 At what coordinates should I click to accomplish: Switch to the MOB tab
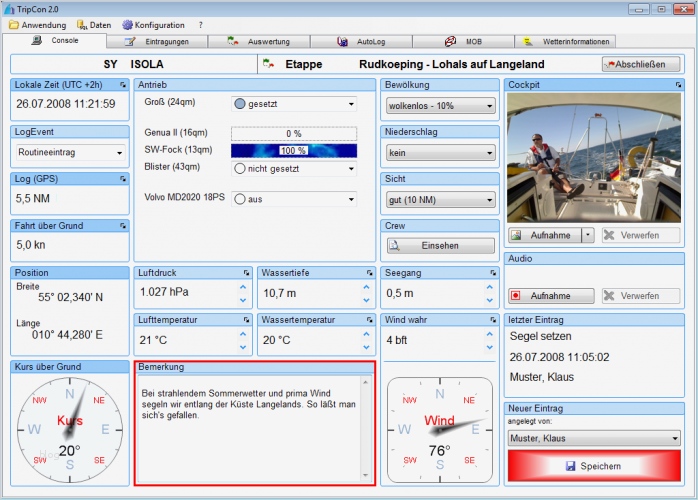point(463,41)
